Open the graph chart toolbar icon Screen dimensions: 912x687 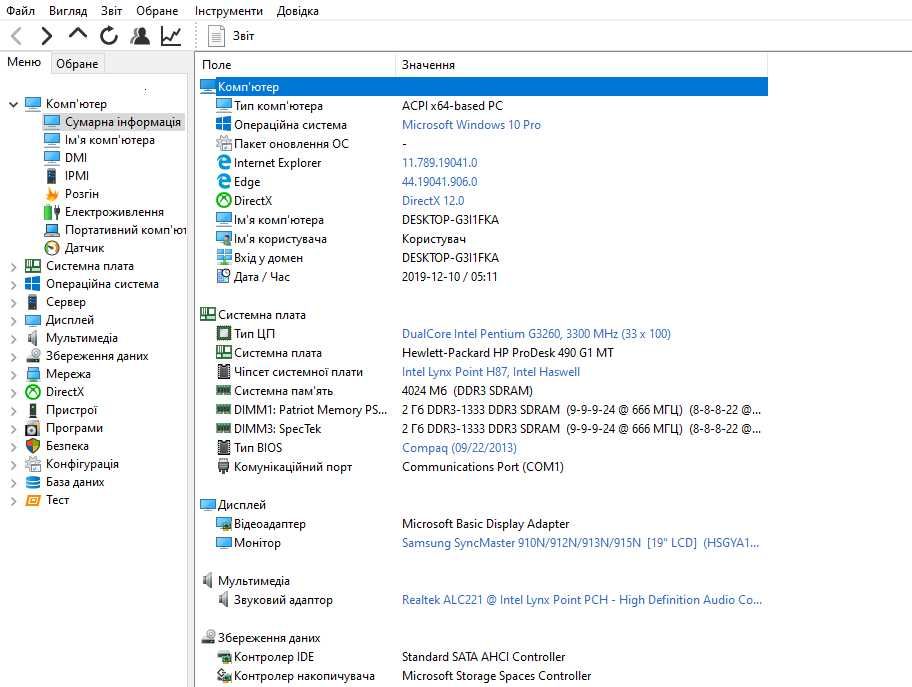point(171,36)
